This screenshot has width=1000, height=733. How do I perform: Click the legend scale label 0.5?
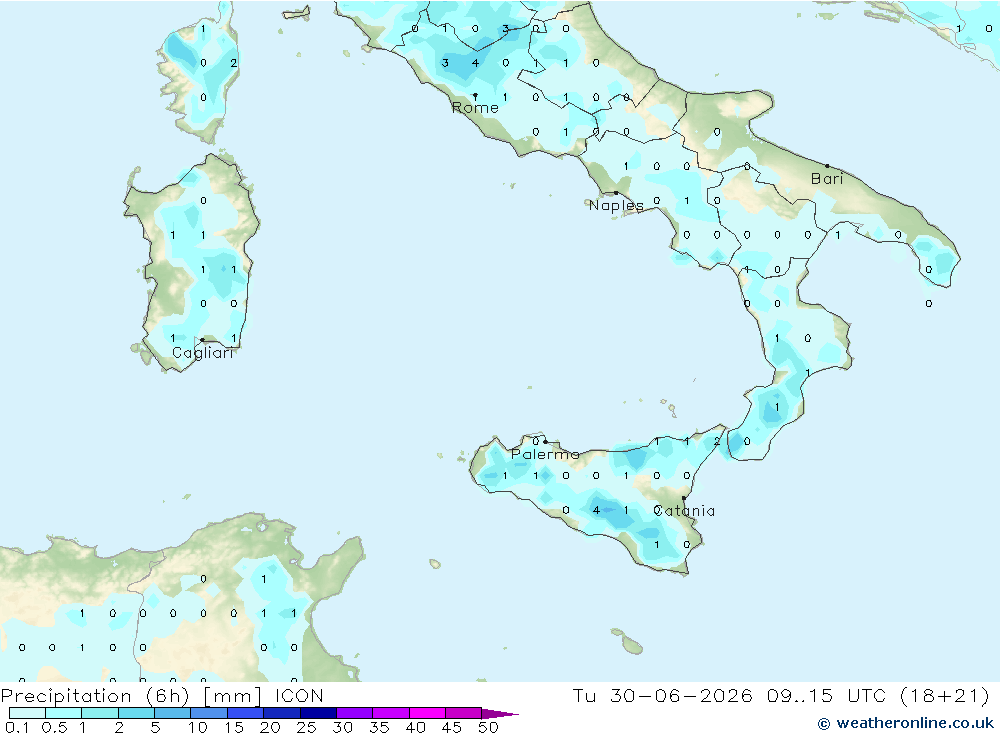[54, 727]
